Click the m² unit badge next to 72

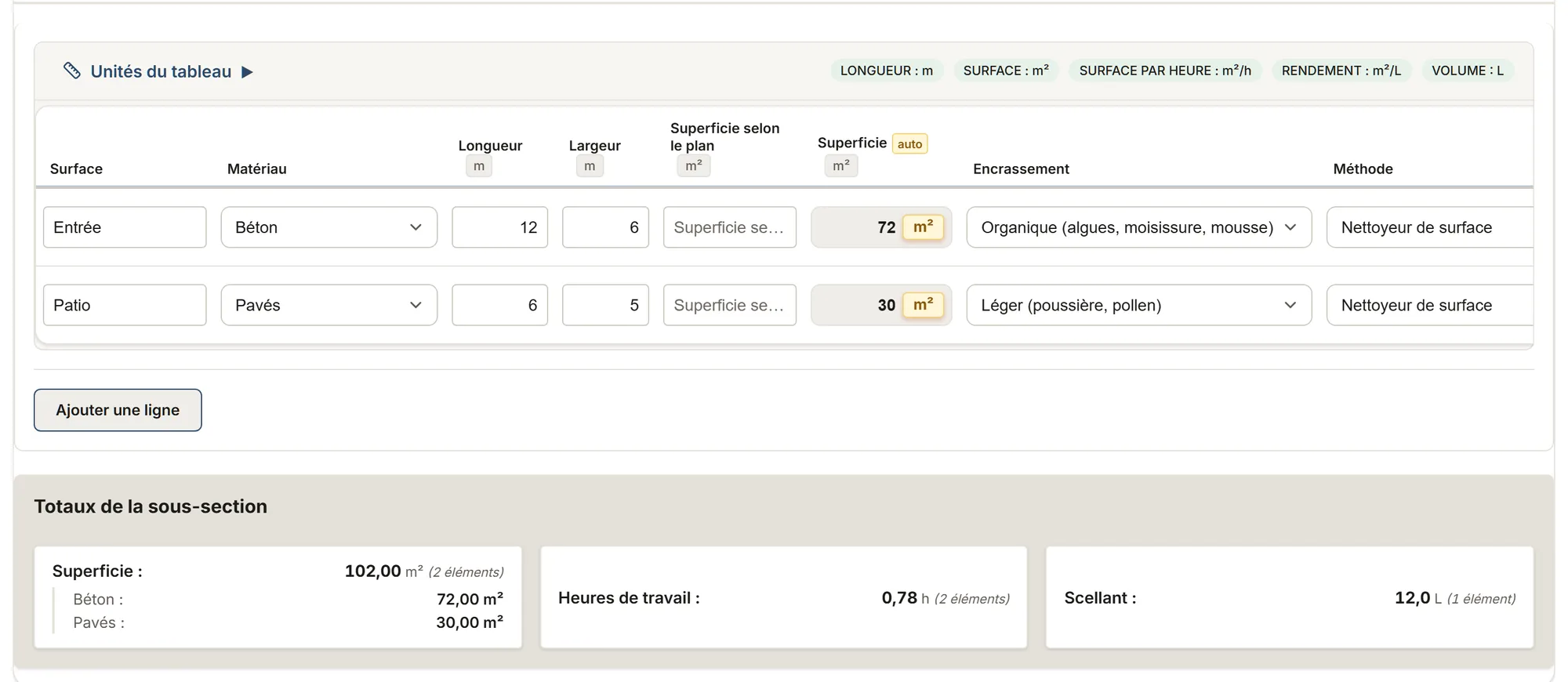tap(923, 227)
